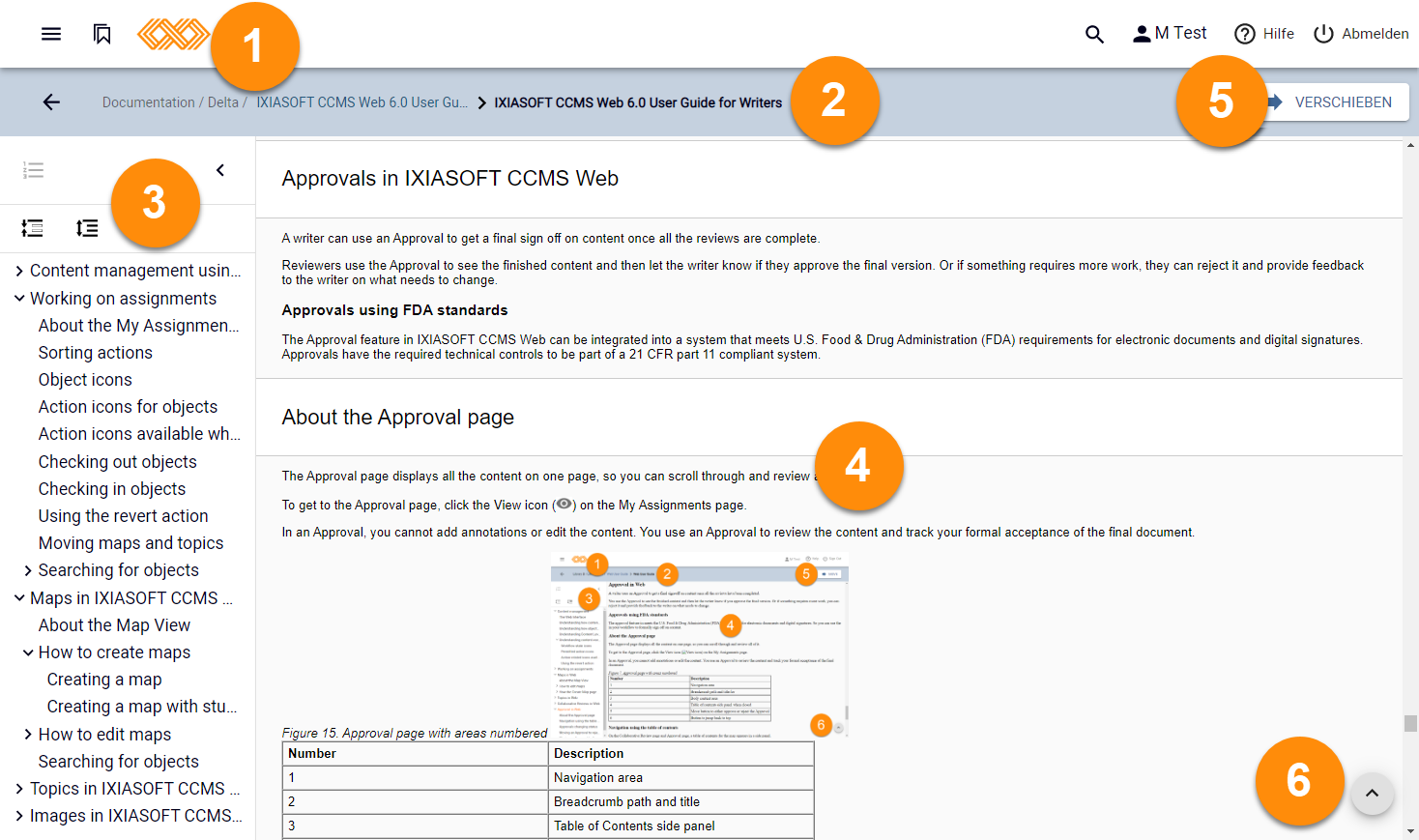Image resolution: width=1419 pixels, height=840 pixels.
Task: Select Action icons available wh... topic
Action: [x=139, y=434]
